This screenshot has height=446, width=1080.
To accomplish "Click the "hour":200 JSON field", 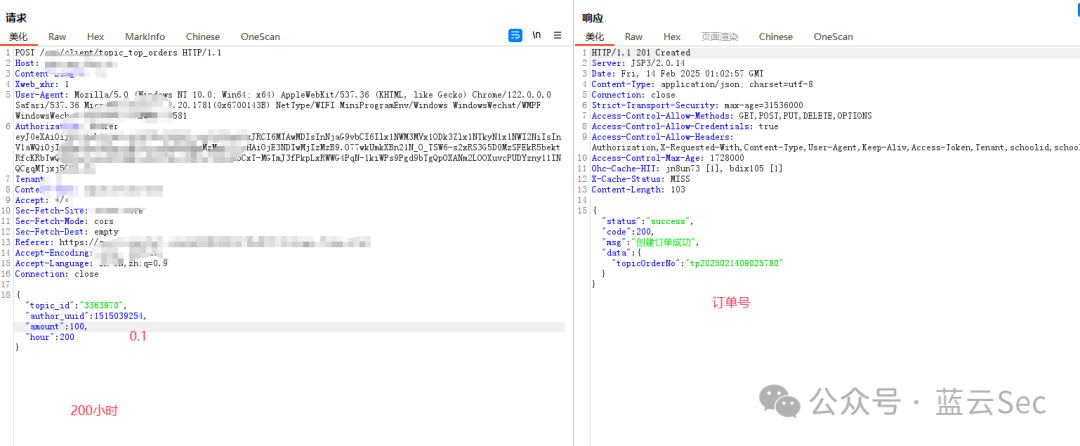I will point(50,337).
